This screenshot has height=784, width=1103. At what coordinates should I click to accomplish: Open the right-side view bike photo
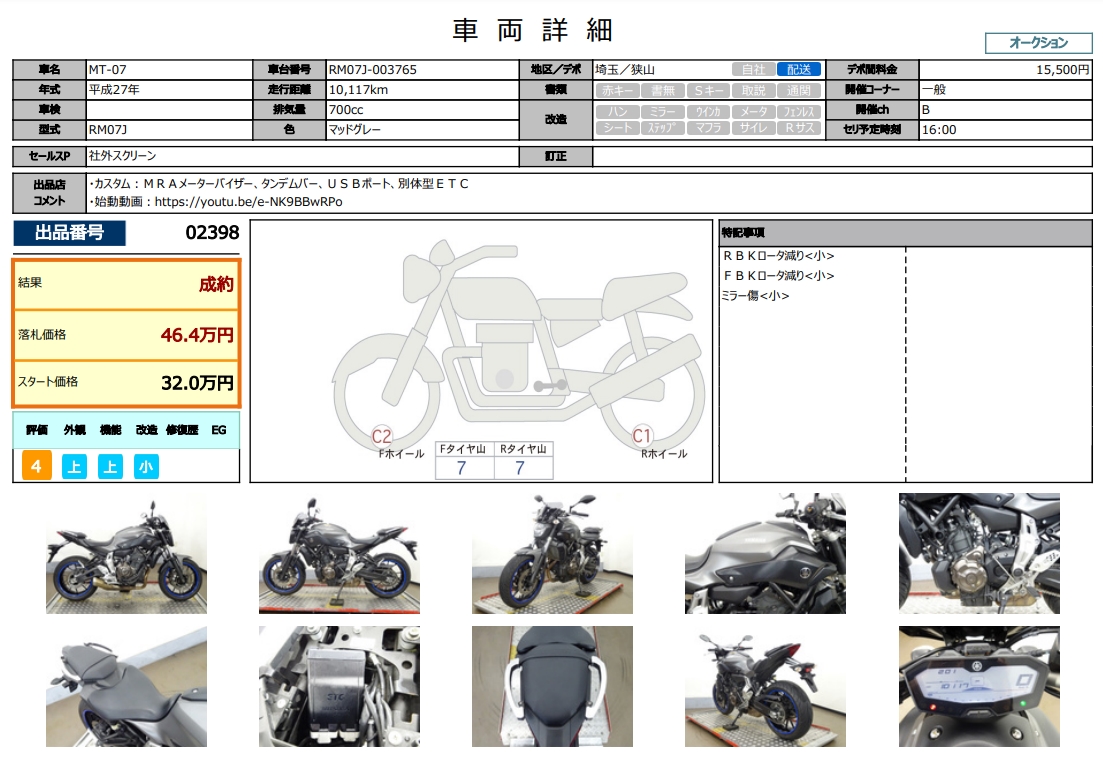click(127, 554)
